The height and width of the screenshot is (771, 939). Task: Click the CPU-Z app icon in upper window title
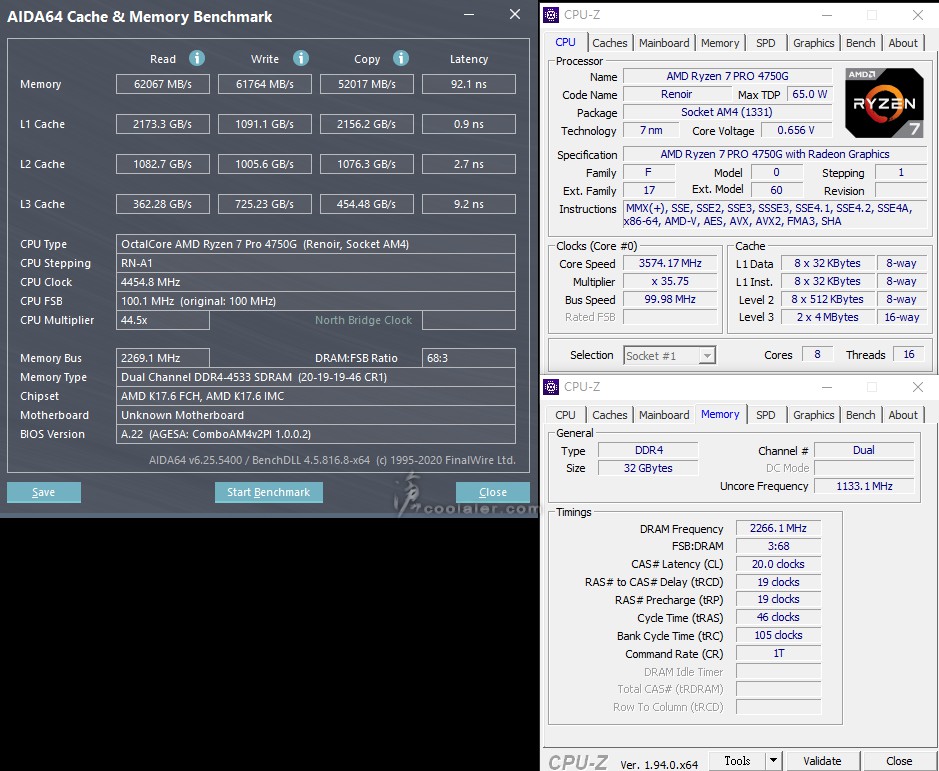(x=551, y=15)
